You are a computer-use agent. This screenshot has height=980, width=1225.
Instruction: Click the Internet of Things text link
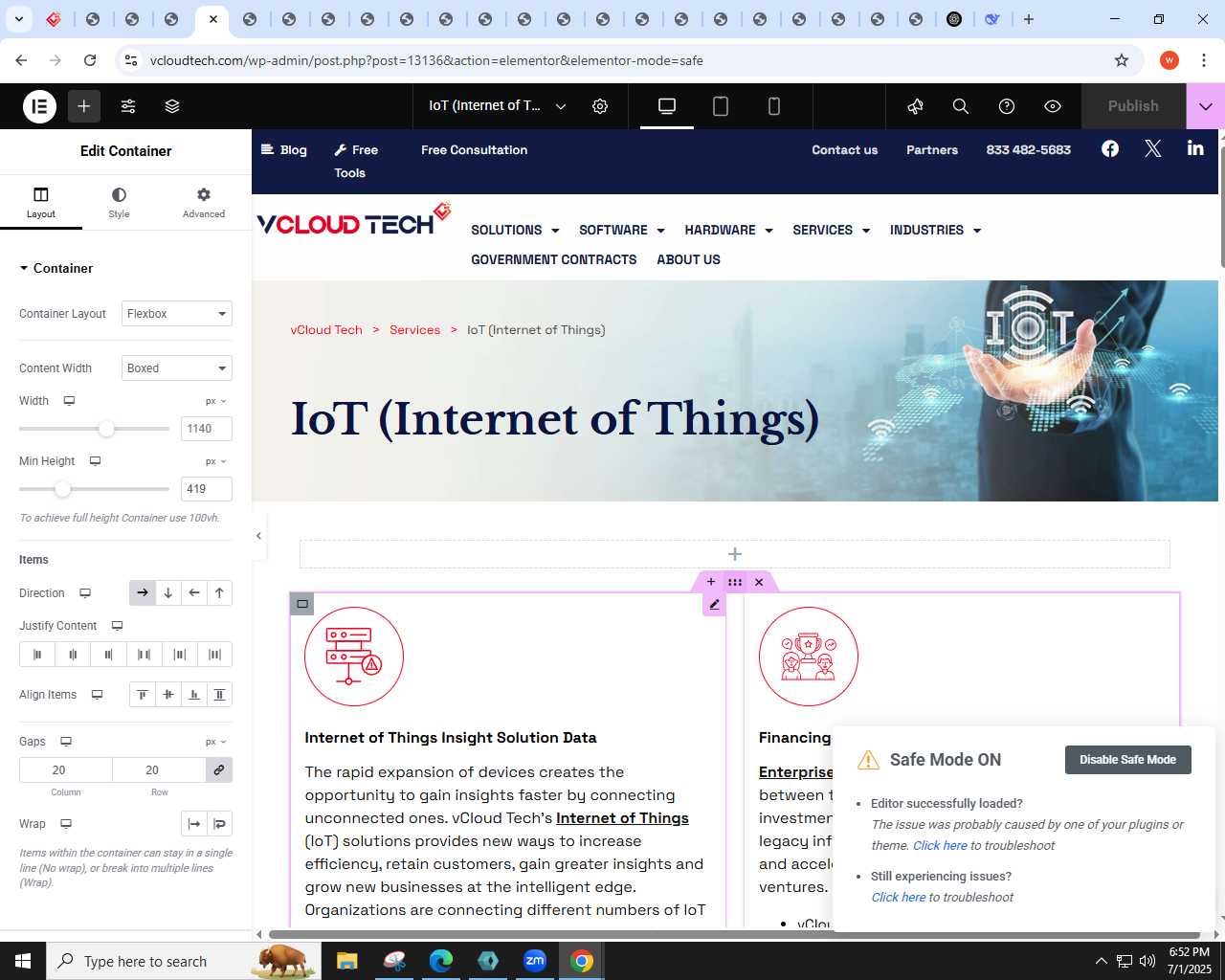[622, 818]
